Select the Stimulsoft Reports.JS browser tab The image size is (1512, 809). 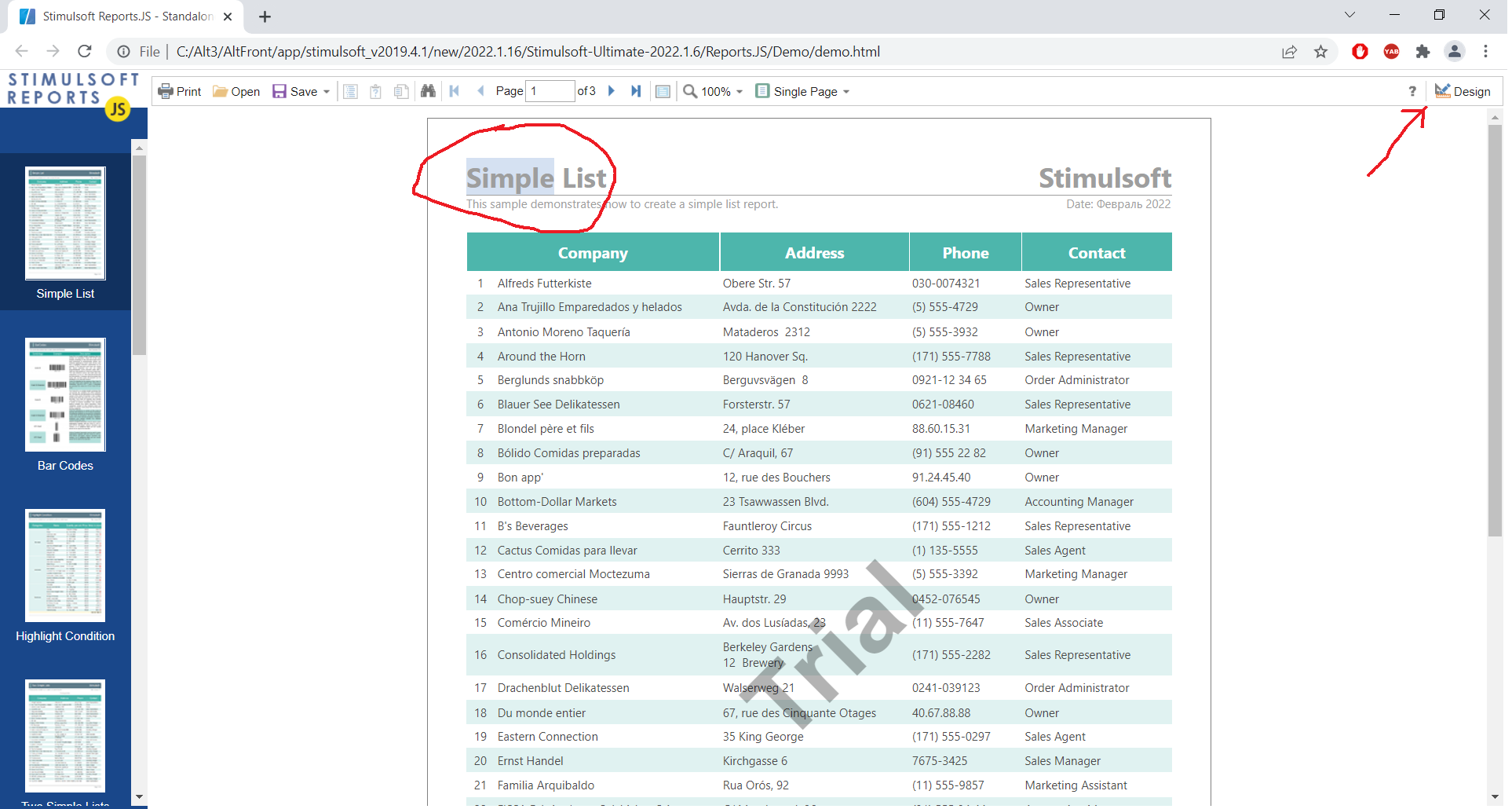point(126,16)
